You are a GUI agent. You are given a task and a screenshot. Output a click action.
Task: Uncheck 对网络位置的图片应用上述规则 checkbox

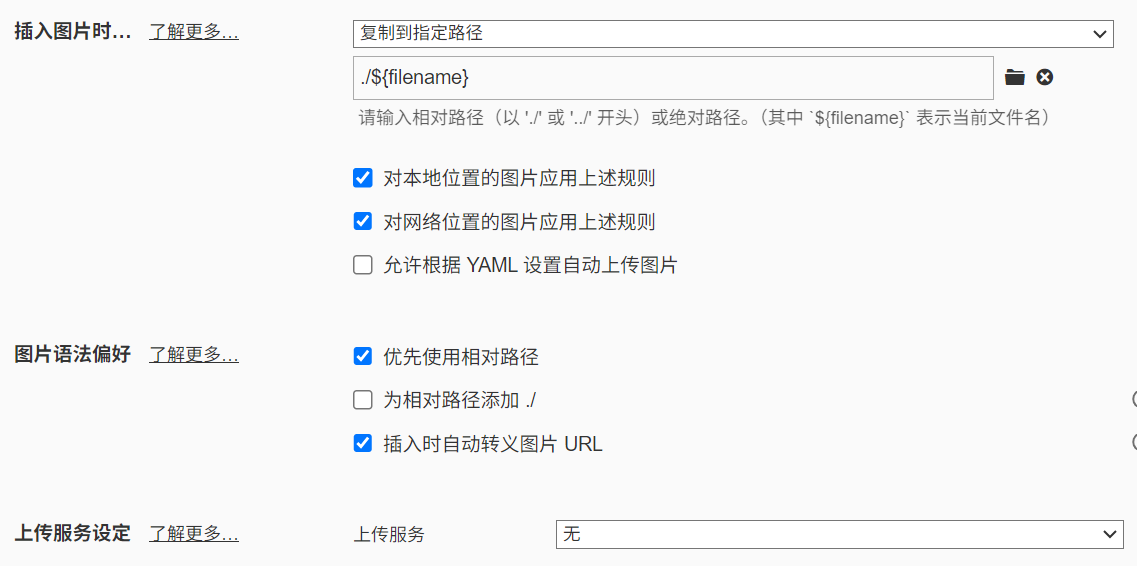363,222
